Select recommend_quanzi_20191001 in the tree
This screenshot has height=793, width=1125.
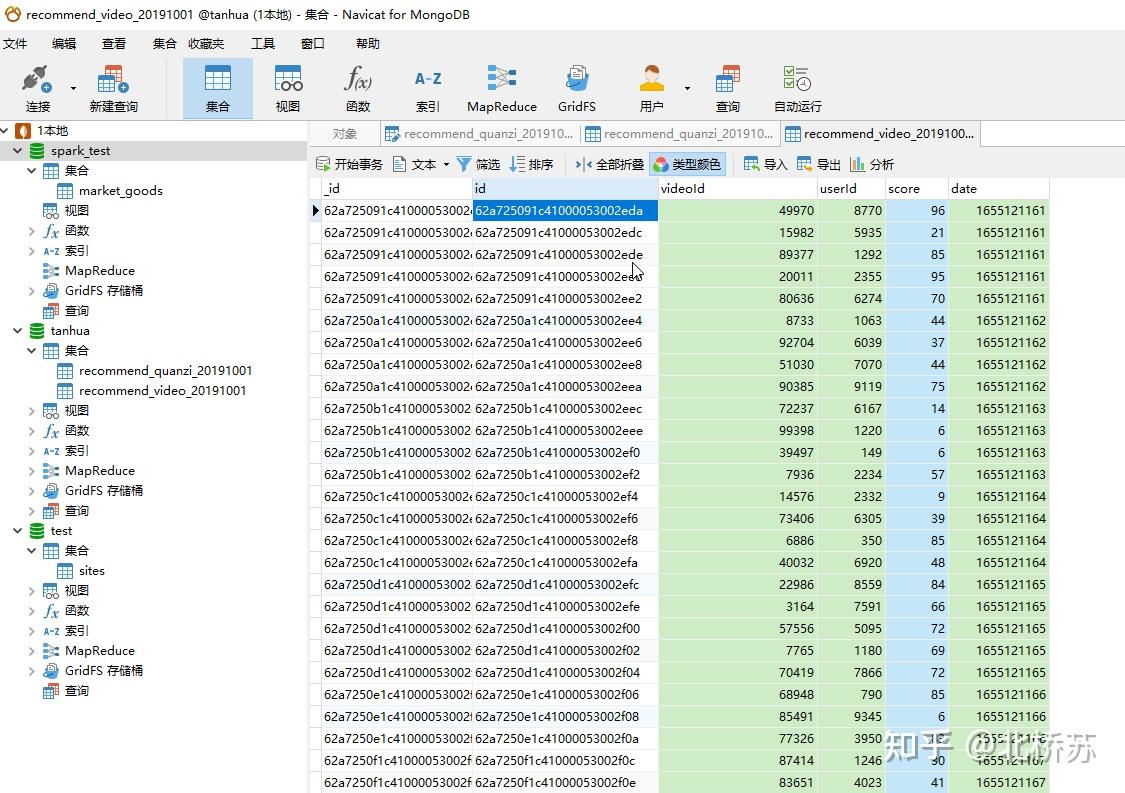point(165,371)
